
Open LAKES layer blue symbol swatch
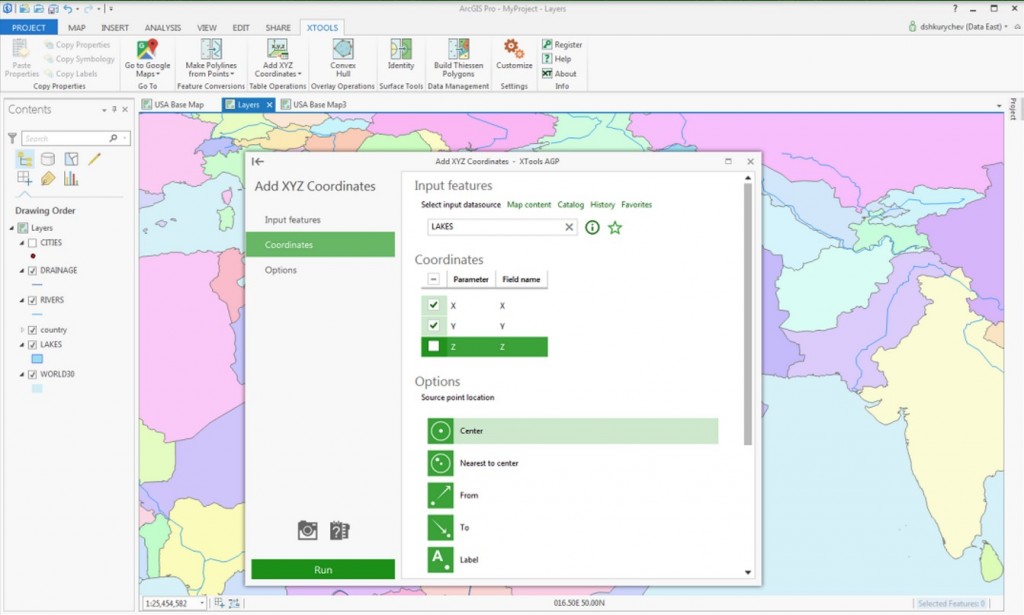coord(37,359)
